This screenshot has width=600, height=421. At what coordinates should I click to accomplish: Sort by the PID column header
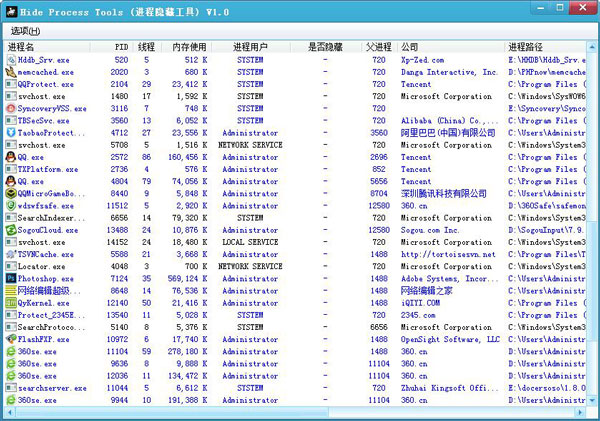pos(120,47)
